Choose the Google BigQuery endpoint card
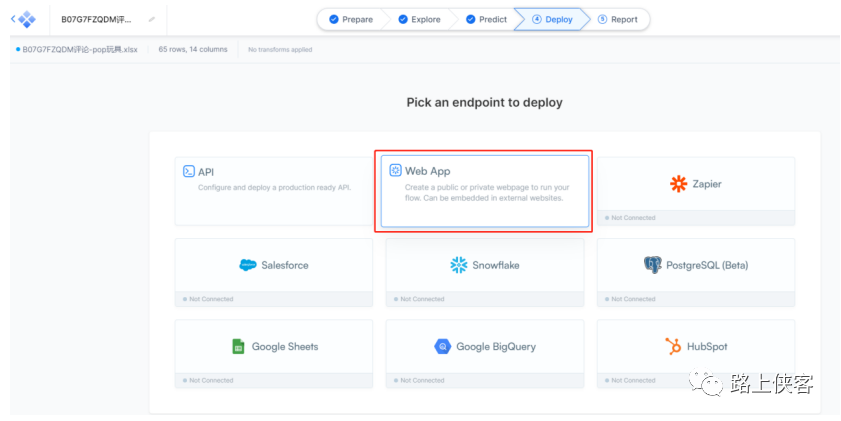The width and height of the screenshot is (841, 421). point(485,354)
